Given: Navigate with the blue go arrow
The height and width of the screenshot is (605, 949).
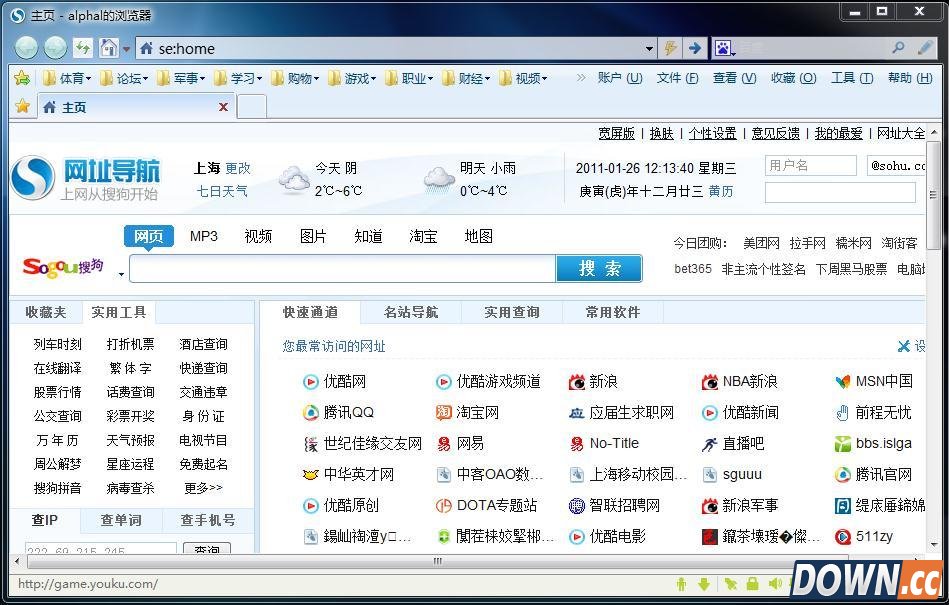Looking at the screenshot, I should click(695, 48).
